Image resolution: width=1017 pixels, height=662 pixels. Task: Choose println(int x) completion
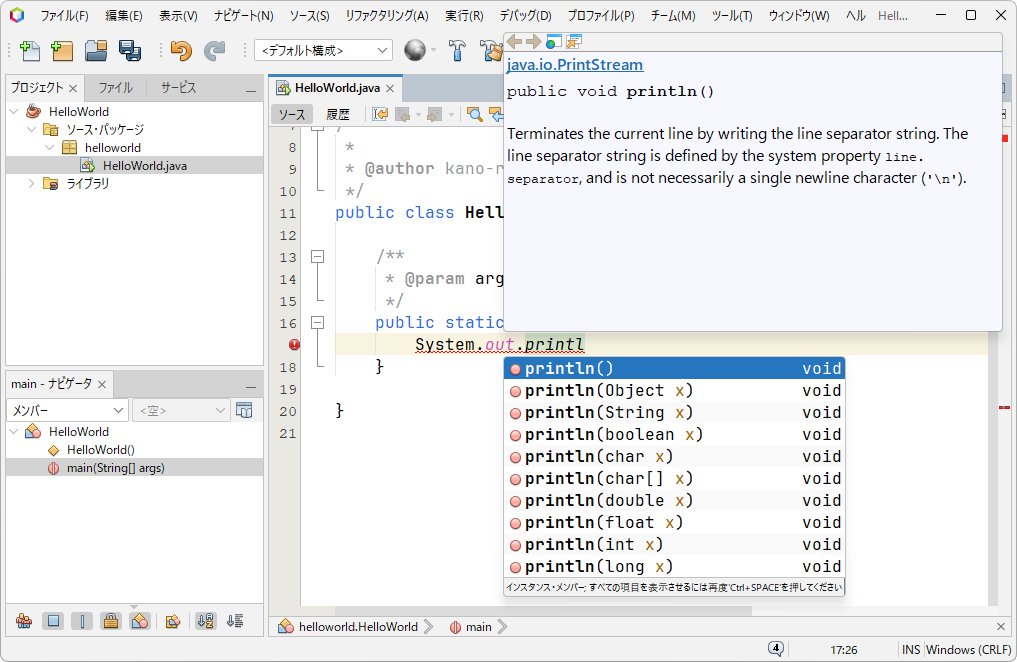674,545
